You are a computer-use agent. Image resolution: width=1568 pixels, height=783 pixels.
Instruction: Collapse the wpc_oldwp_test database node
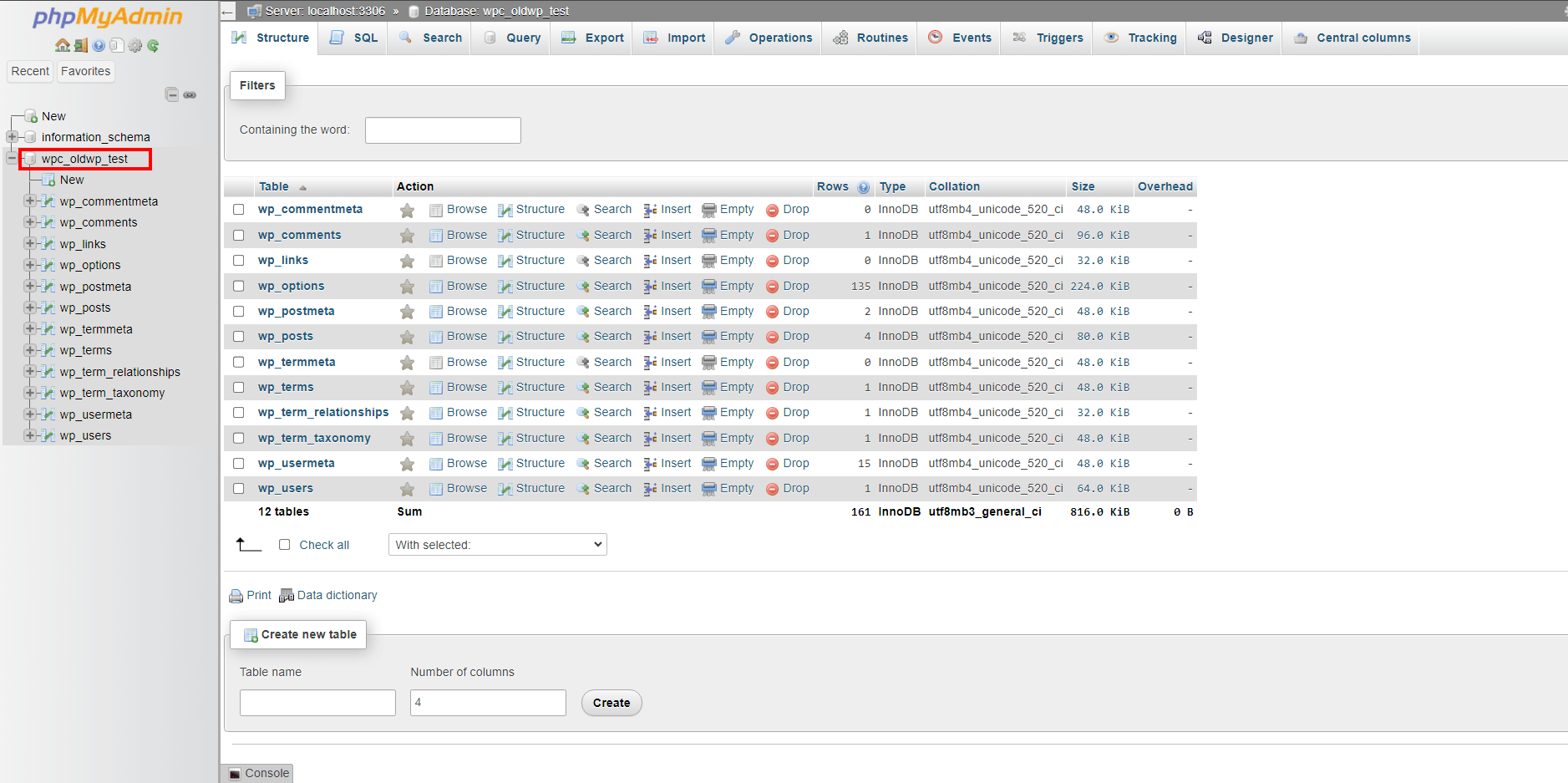click(x=12, y=158)
